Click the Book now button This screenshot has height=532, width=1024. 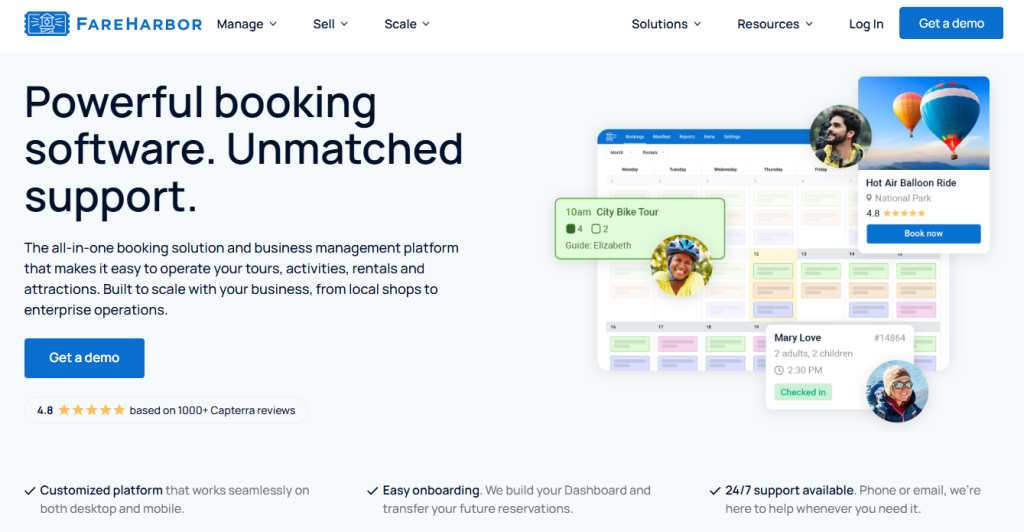(x=923, y=234)
